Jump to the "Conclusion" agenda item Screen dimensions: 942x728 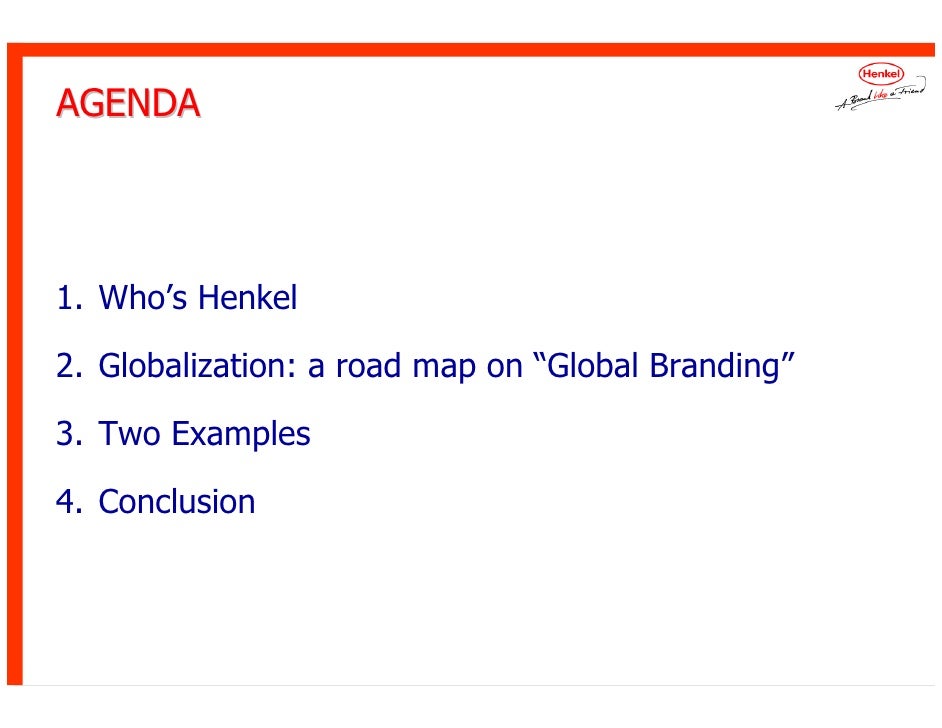[177, 502]
